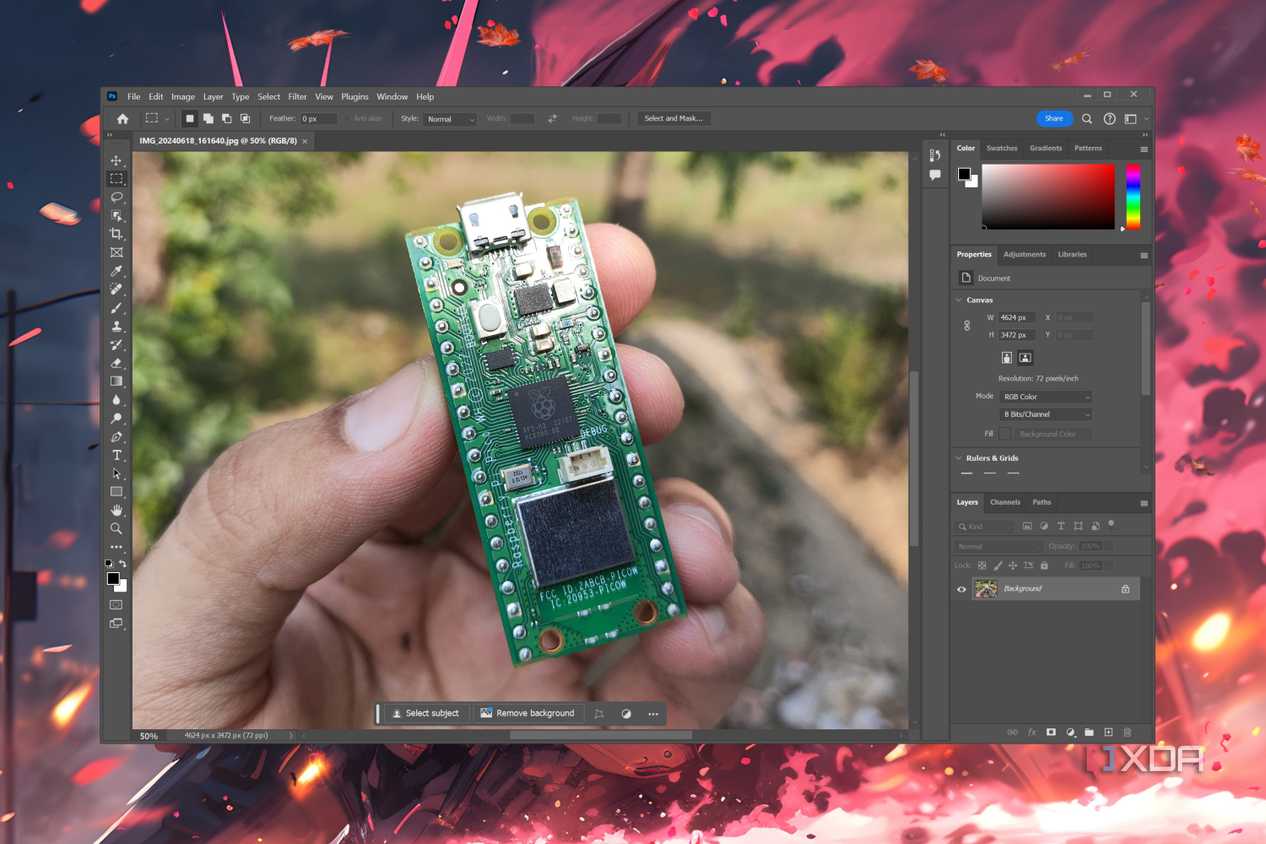Open the Color panel flyout menu
The width and height of the screenshot is (1266, 844).
(1144, 149)
